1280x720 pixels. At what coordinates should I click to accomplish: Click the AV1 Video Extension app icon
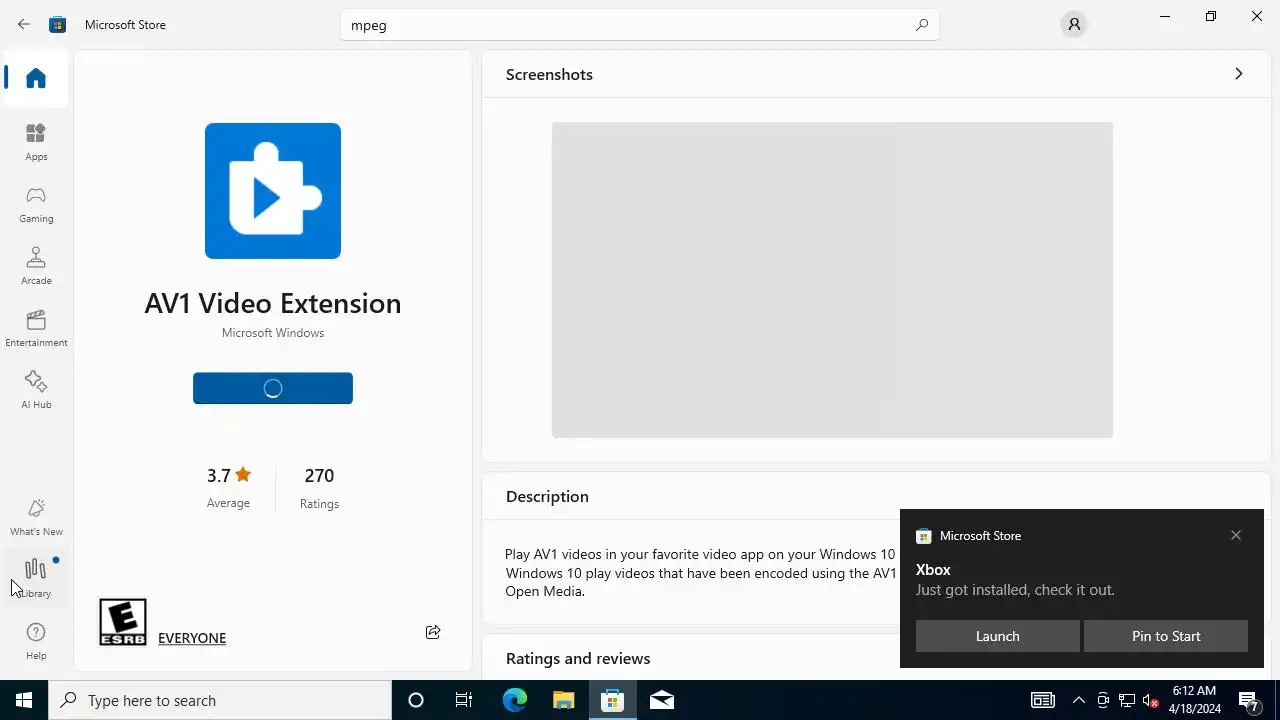click(x=273, y=191)
